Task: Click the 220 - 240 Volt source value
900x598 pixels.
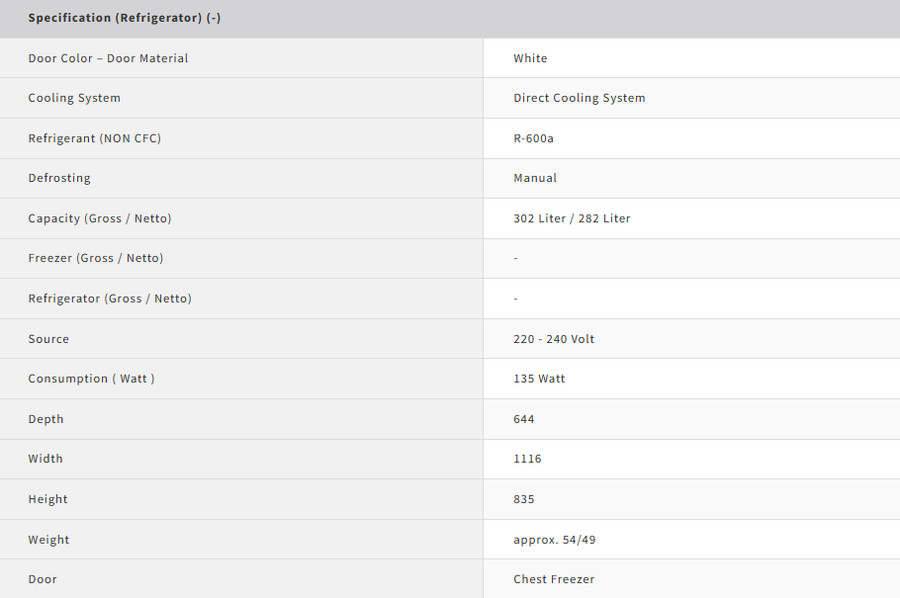Action: coord(554,339)
